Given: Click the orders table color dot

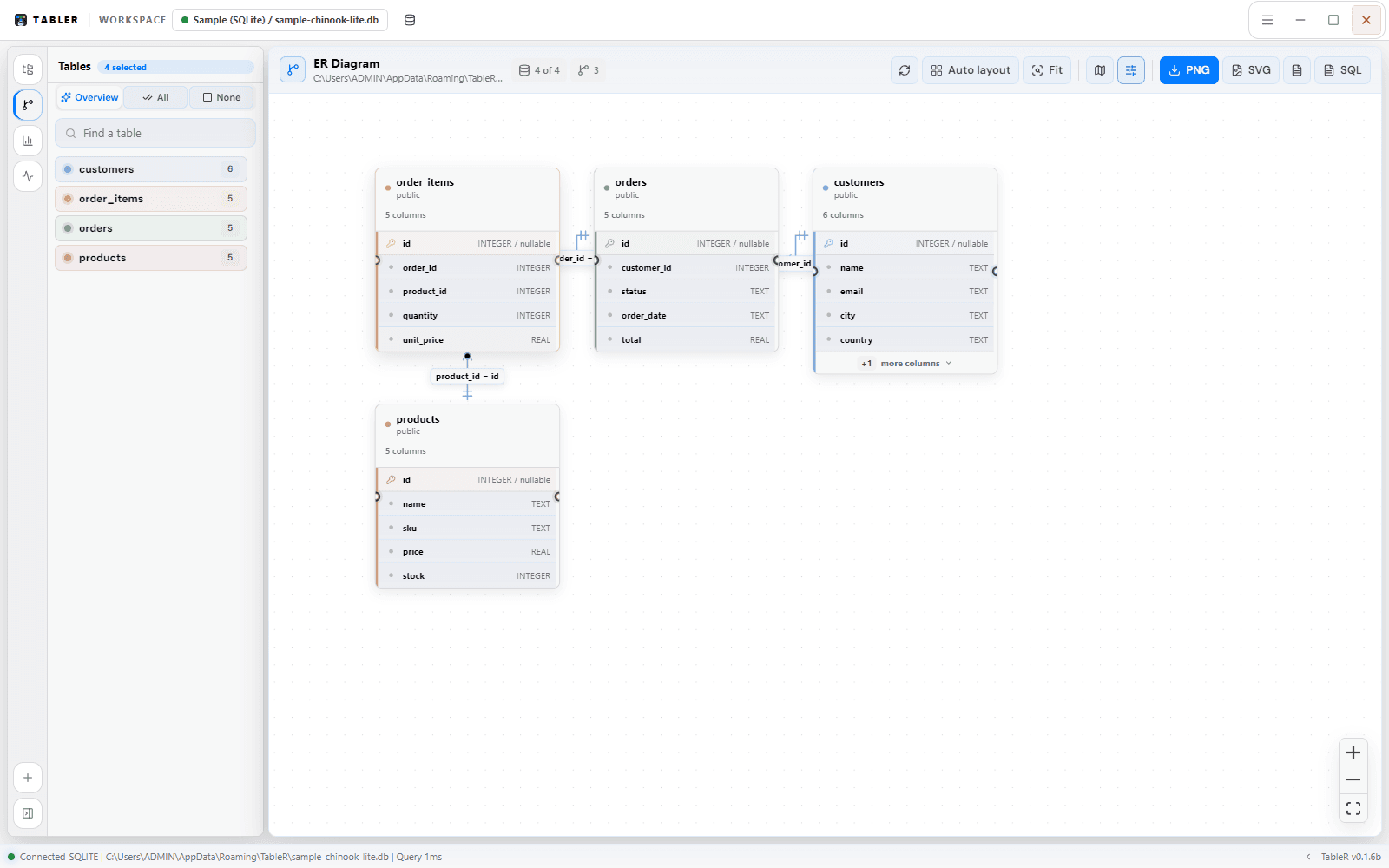Looking at the screenshot, I should (x=68, y=228).
